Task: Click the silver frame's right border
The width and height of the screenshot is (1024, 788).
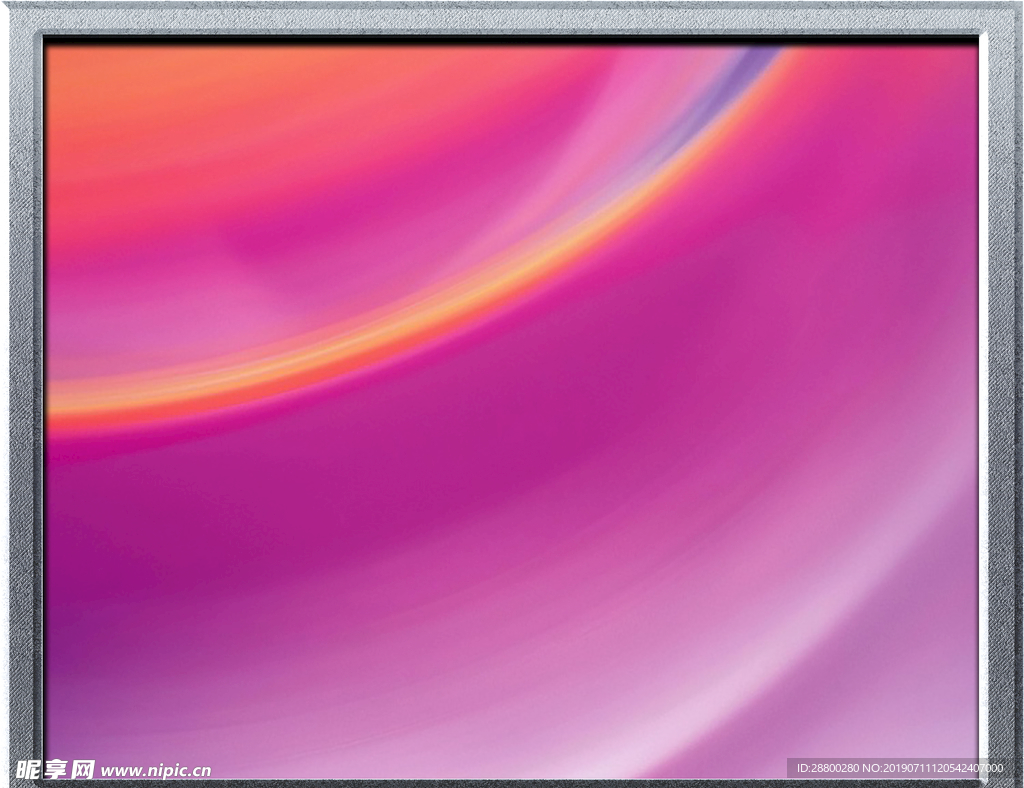Action: pyautogui.click(x=1000, y=400)
